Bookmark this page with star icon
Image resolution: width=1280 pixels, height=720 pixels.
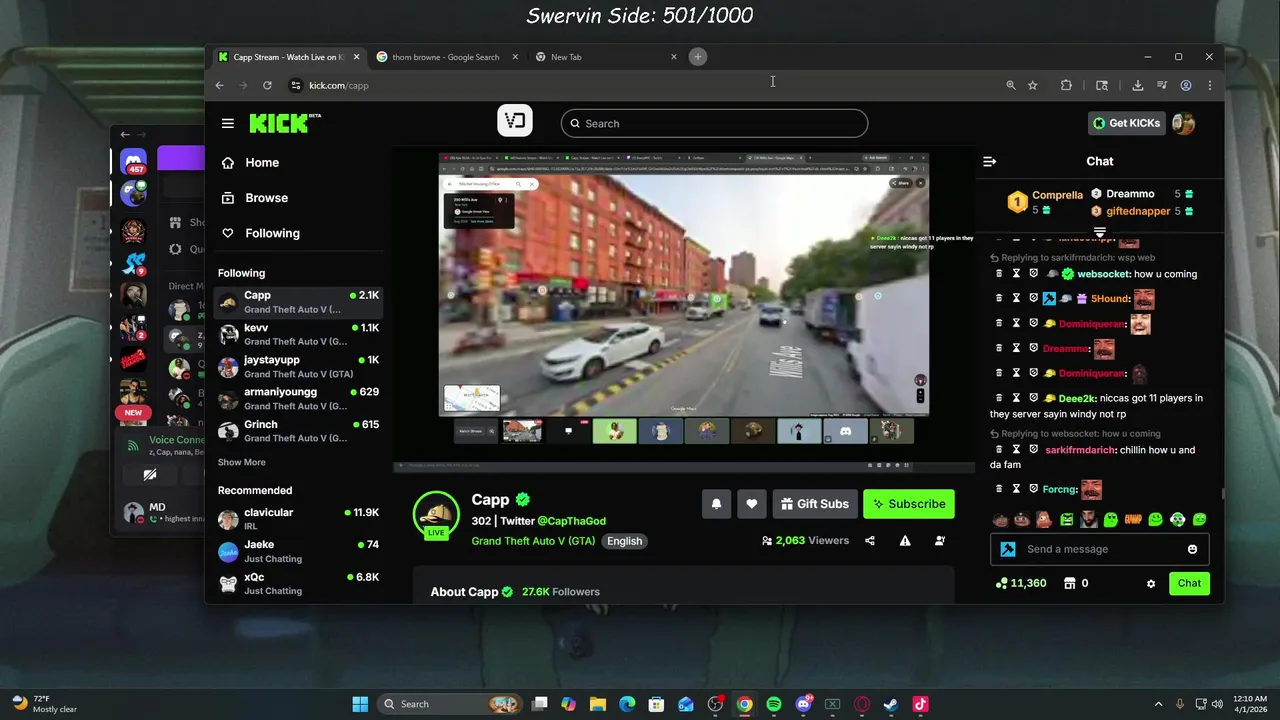click(x=1033, y=85)
